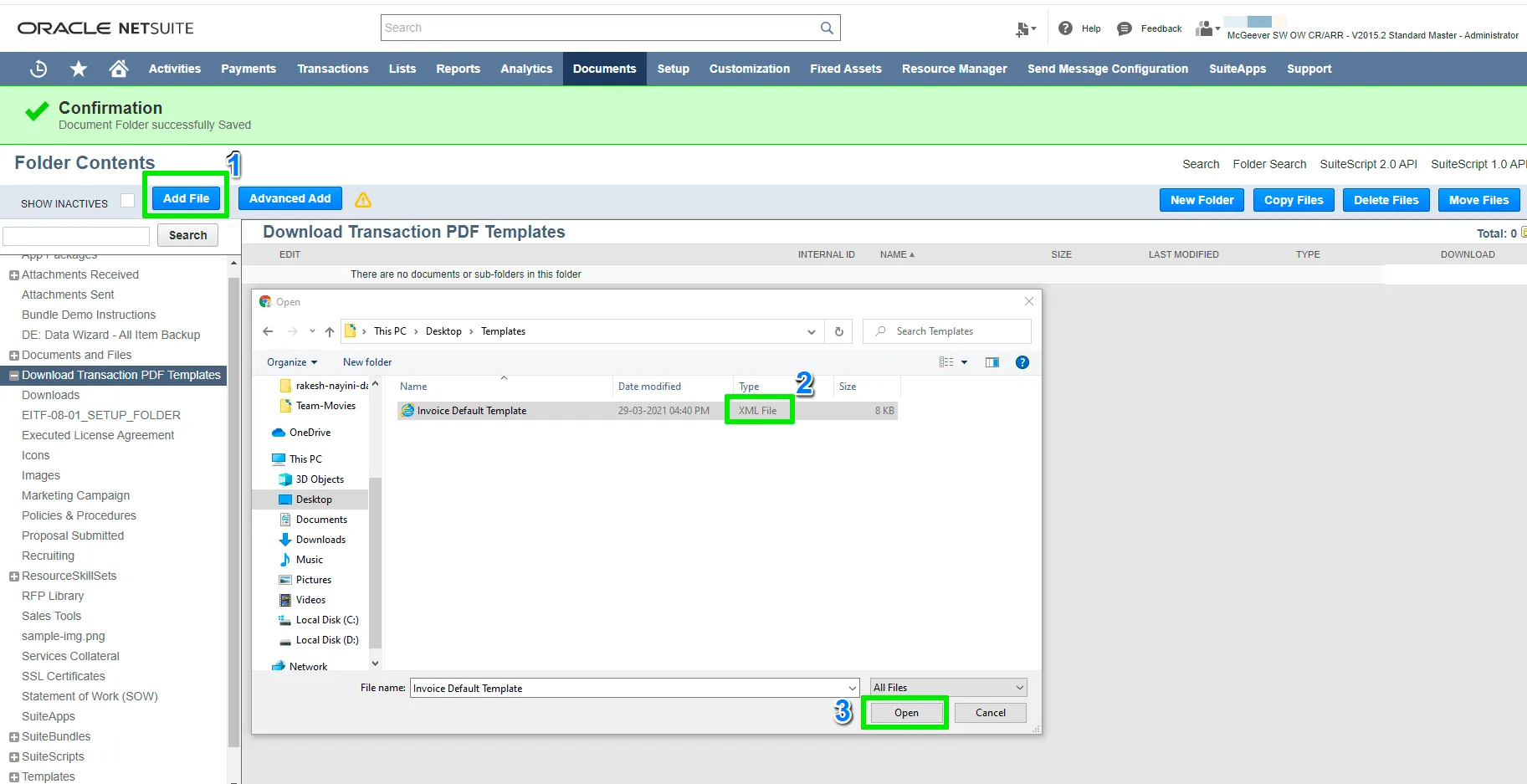Open the Feedback speech bubble icon
This screenshot has height=784, width=1527.
[1125, 28]
